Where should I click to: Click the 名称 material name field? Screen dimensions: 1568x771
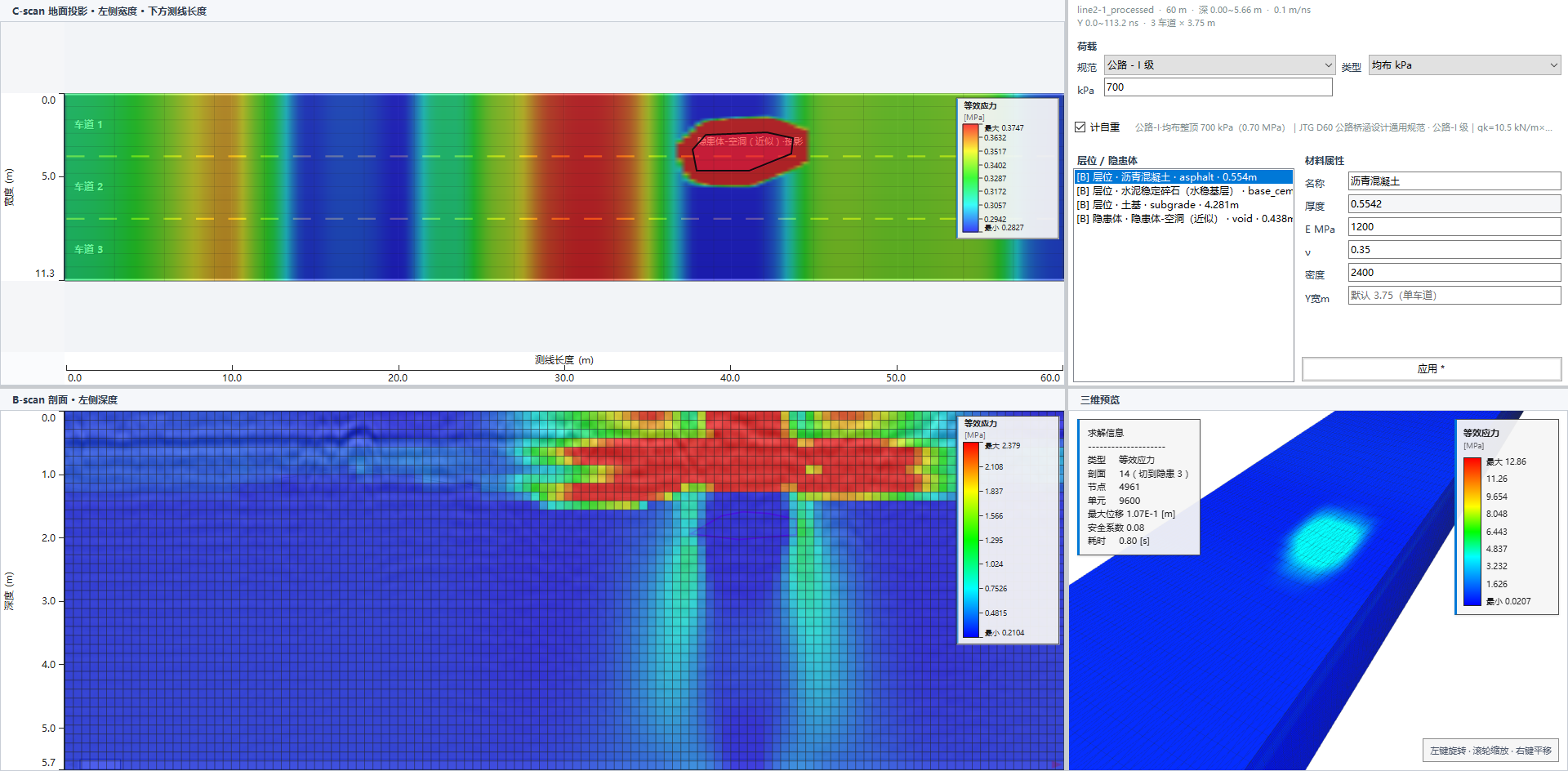click(x=1454, y=180)
